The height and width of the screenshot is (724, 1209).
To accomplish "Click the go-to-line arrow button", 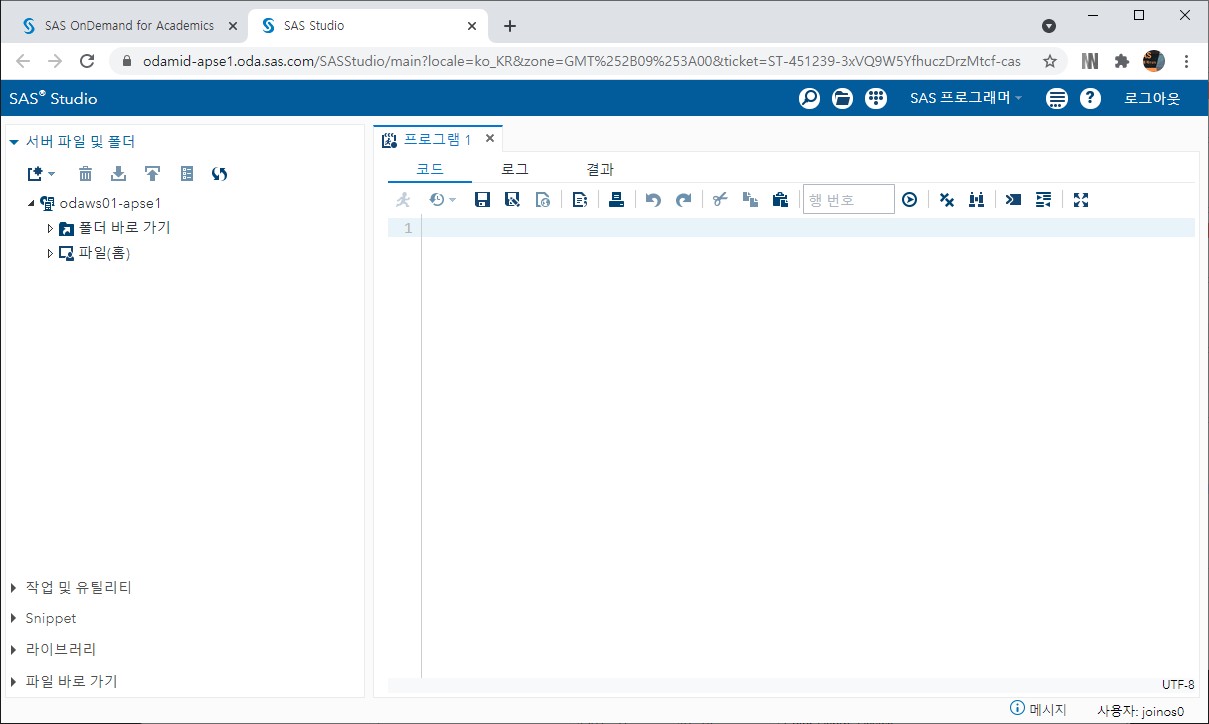I will [x=909, y=200].
